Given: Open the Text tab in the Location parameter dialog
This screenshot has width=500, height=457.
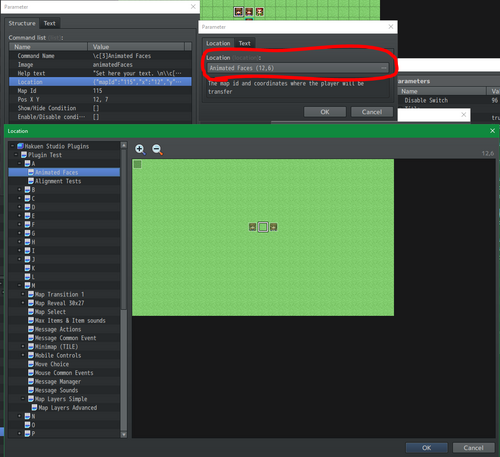Looking at the screenshot, I should [244, 43].
